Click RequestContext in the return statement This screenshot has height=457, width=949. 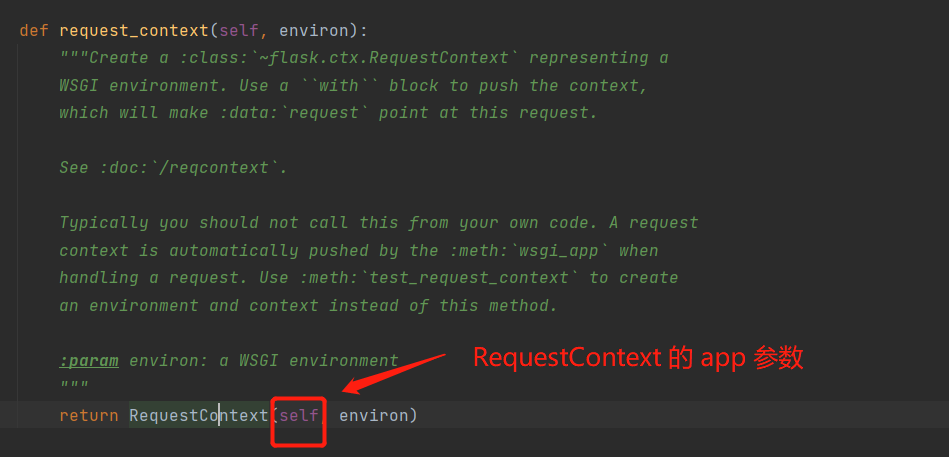pyautogui.click(x=199, y=415)
